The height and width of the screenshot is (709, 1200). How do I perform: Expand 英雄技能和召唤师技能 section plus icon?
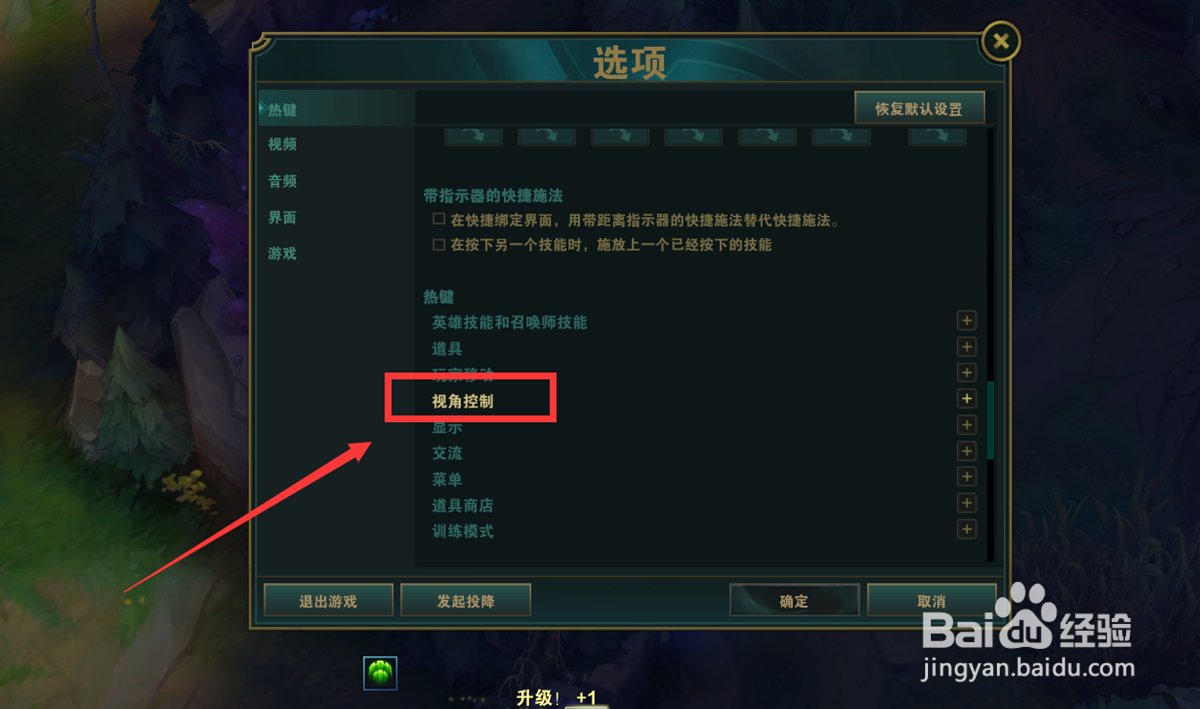[967, 321]
